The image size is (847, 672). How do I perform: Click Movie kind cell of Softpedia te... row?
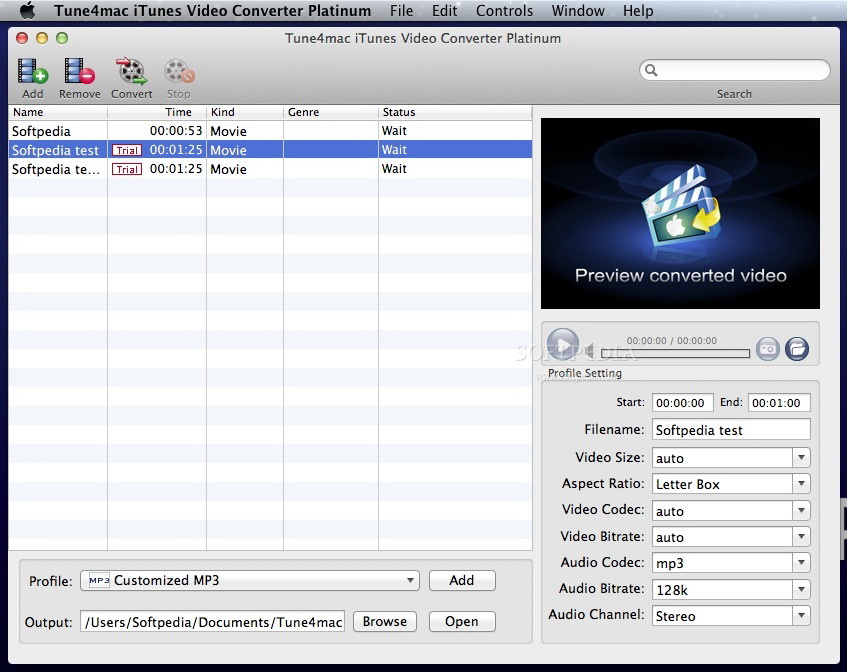click(228, 169)
